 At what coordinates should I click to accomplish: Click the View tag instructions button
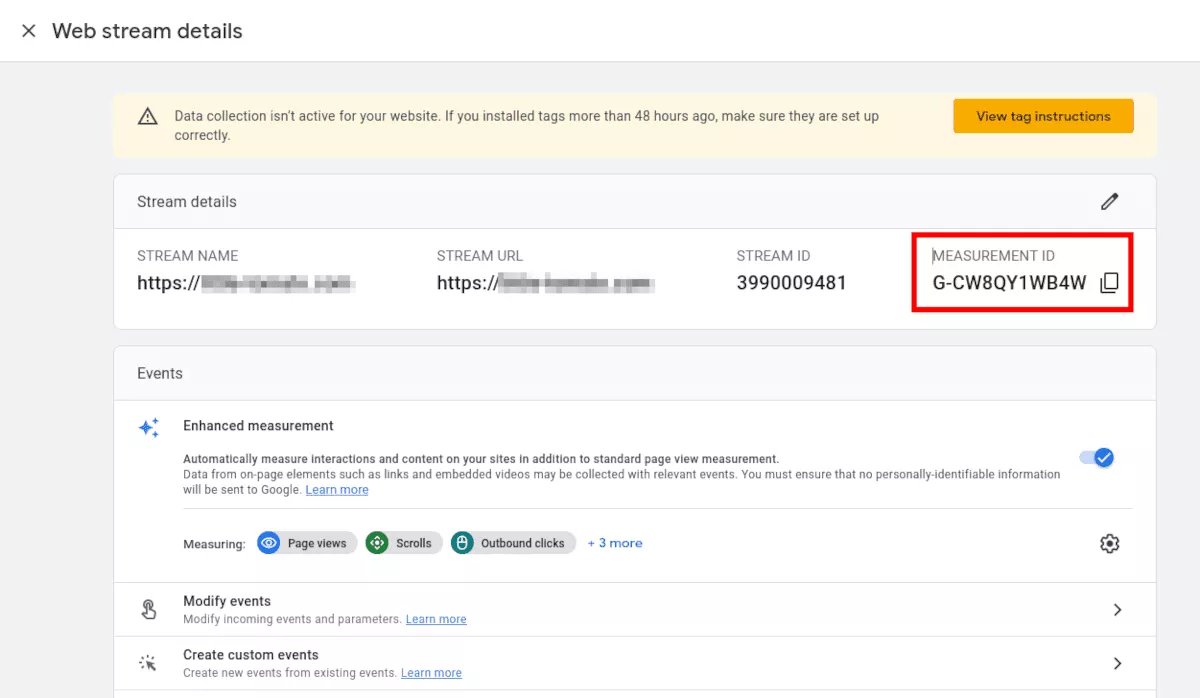tap(1043, 116)
